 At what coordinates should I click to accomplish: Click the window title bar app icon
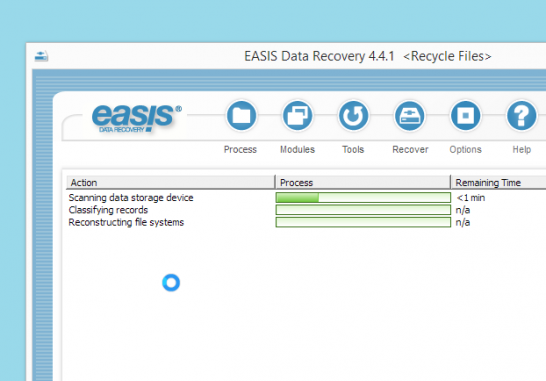[x=41, y=56]
